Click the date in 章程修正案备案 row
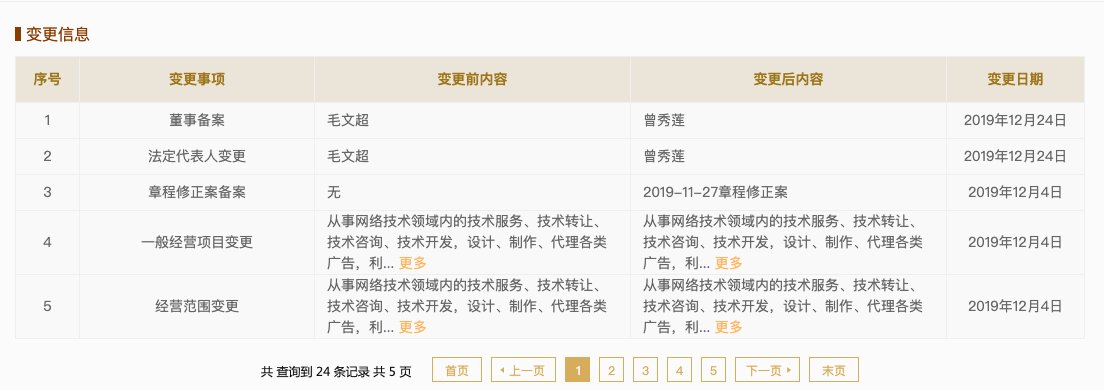The image size is (1104, 390). point(1015,192)
